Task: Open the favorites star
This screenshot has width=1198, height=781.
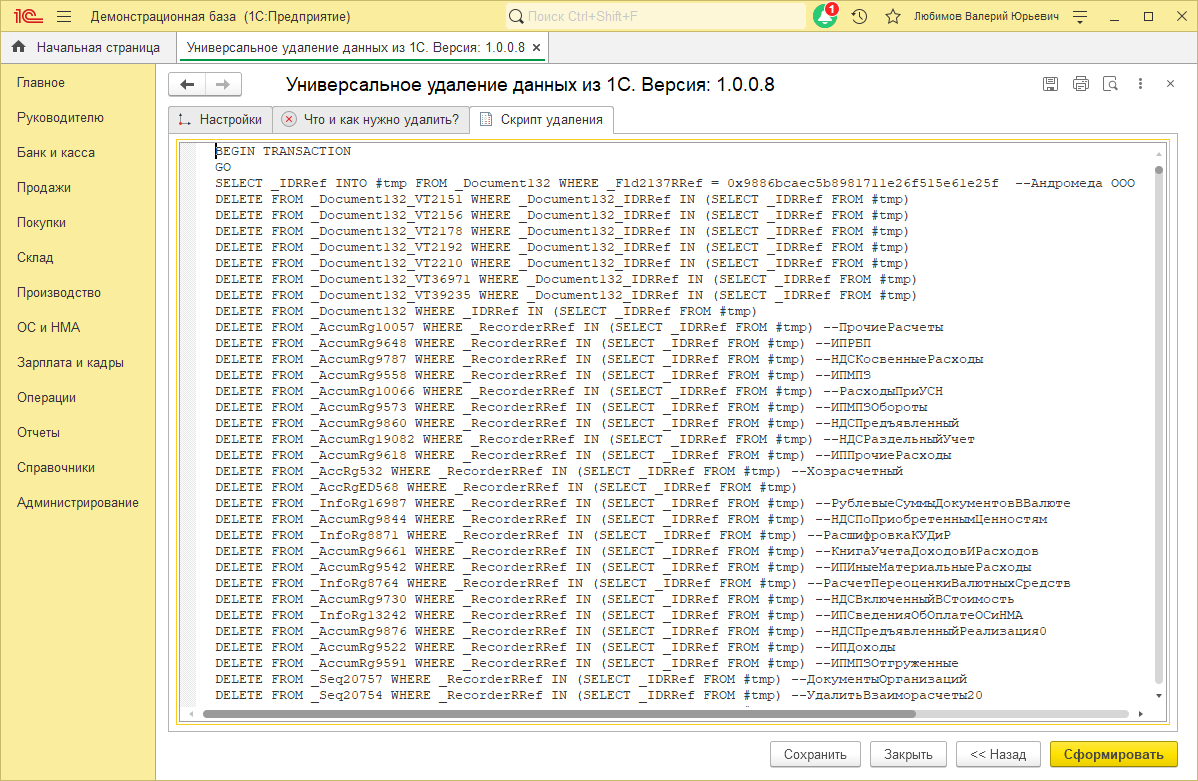Action: click(x=893, y=17)
